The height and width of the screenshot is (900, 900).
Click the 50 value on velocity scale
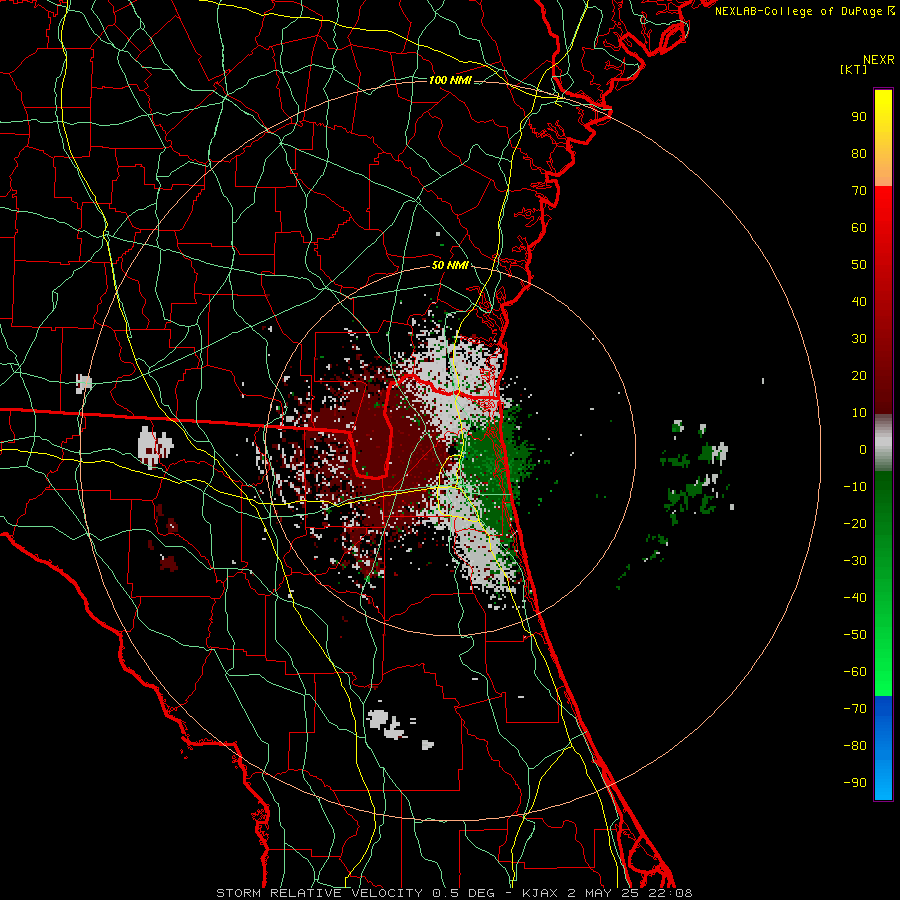859,265
